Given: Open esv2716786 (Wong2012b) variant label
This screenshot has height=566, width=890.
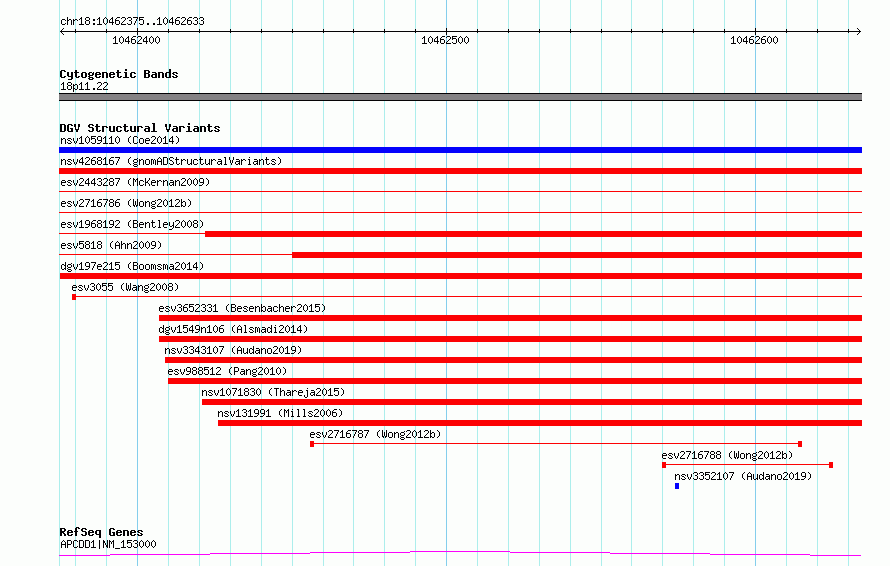Looking at the screenshot, I should (126, 203).
